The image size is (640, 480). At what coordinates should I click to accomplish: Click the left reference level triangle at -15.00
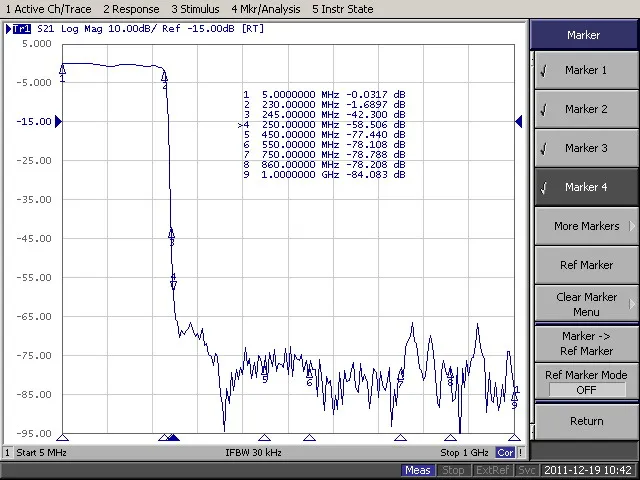[x=58, y=121]
